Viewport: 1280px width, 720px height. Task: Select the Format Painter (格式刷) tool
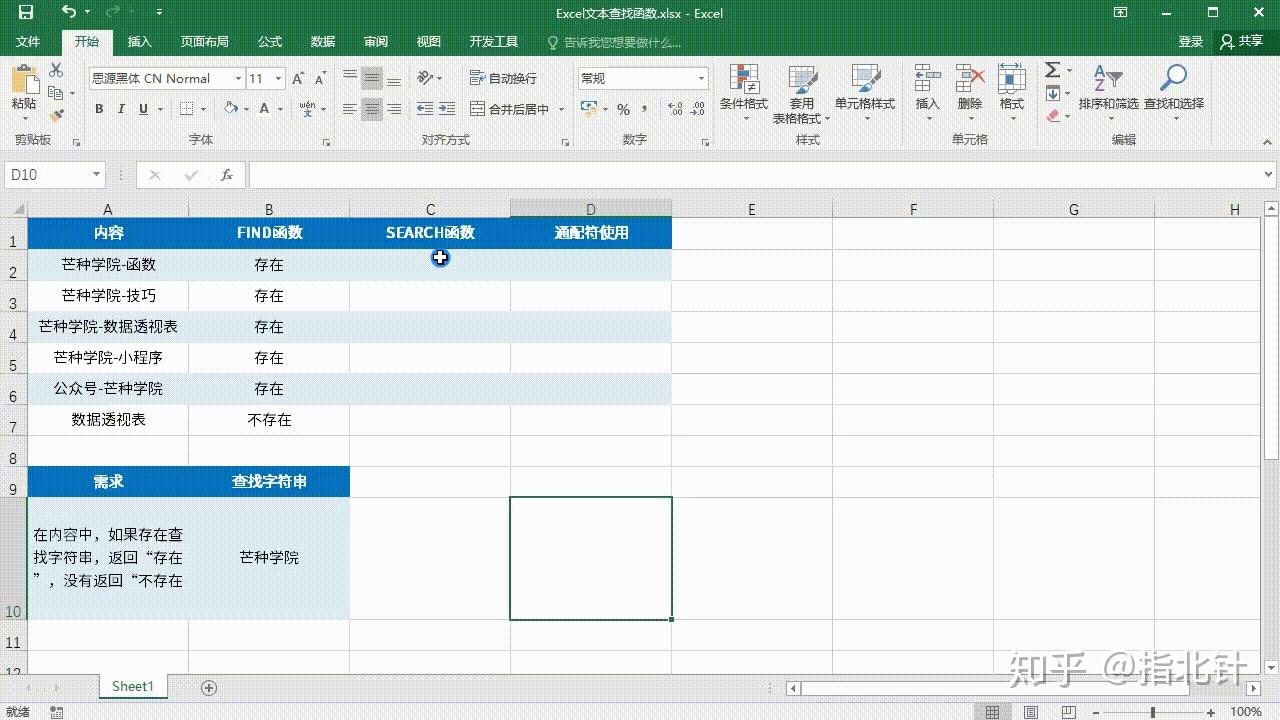[57, 117]
